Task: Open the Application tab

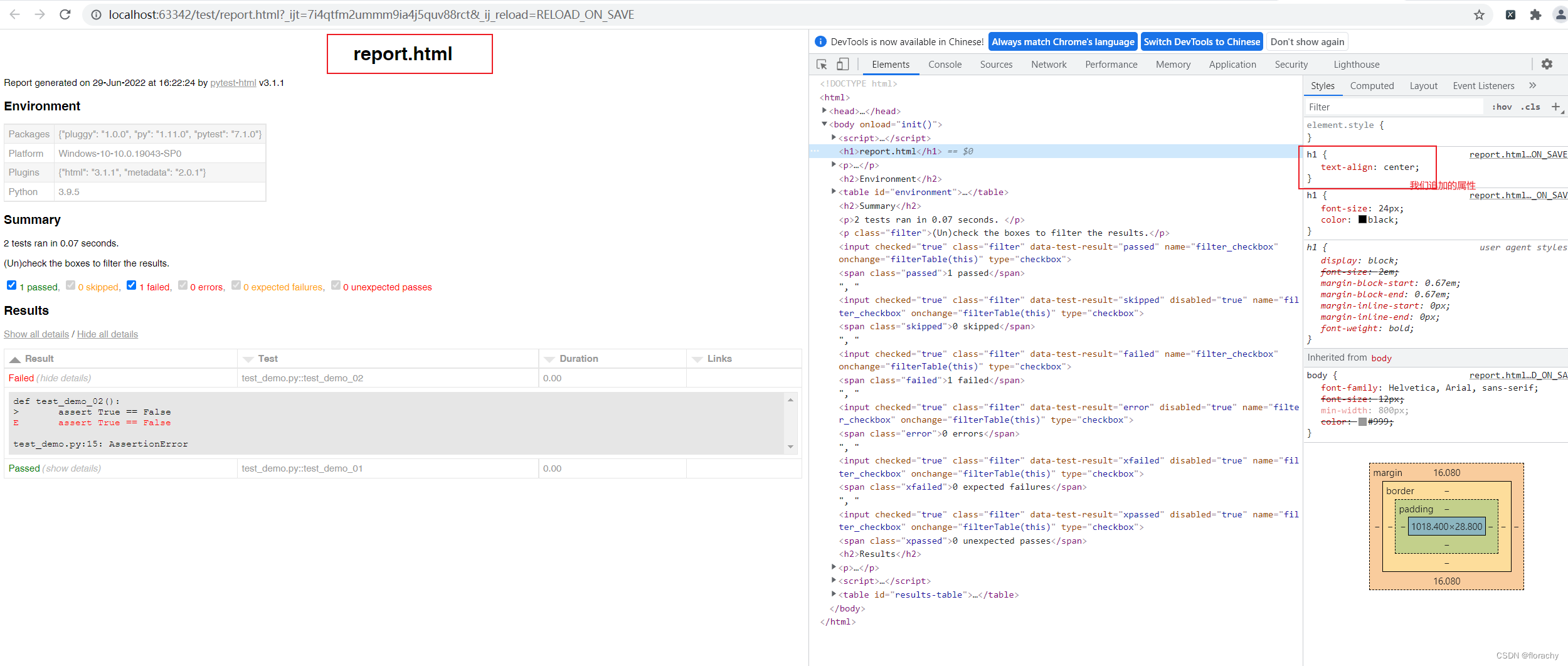Action: [x=1232, y=65]
